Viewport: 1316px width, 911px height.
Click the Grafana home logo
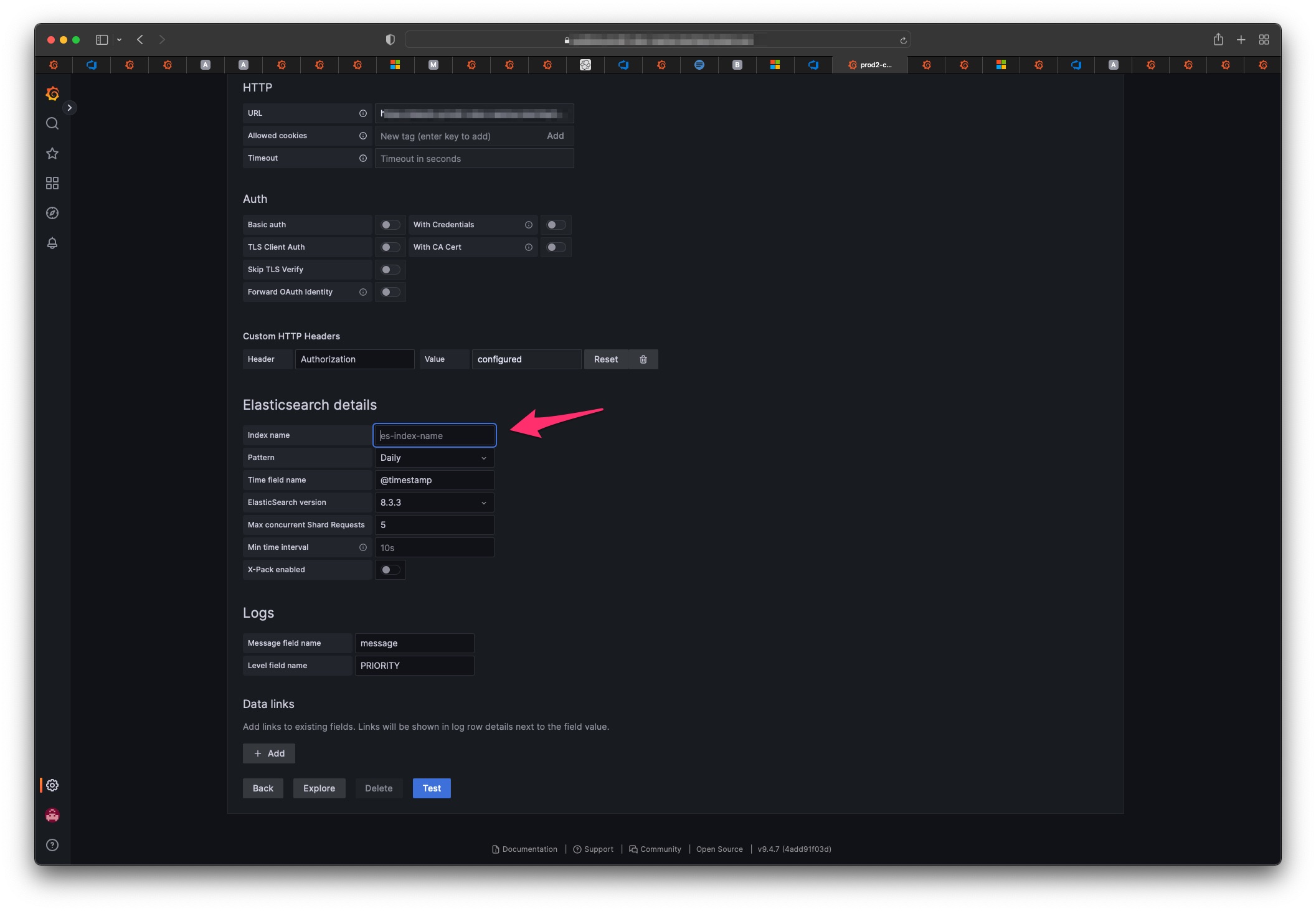[52, 93]
